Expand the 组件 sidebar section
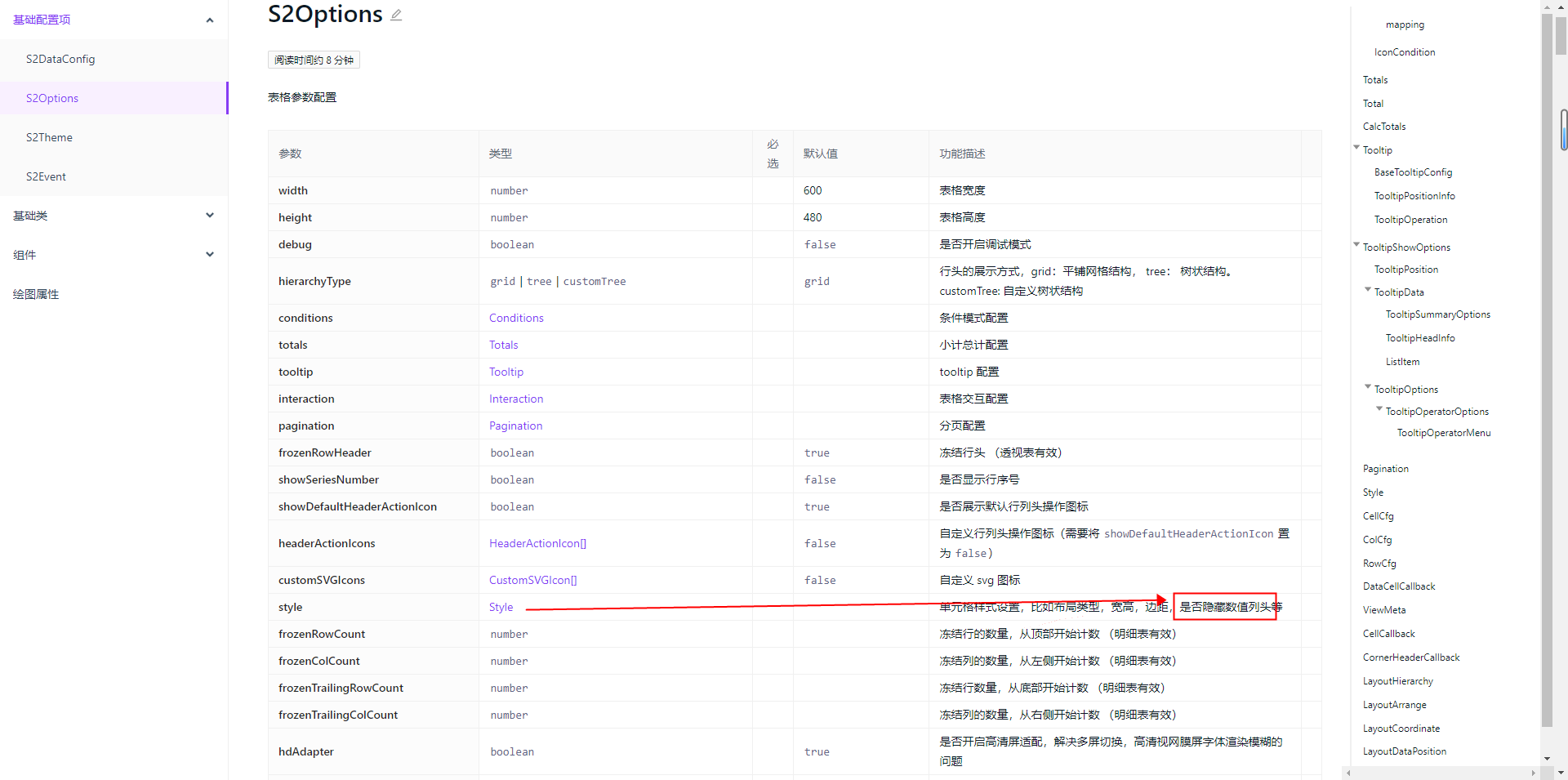Viewport: 1568px width, 780px height. (x=210, y=254)
